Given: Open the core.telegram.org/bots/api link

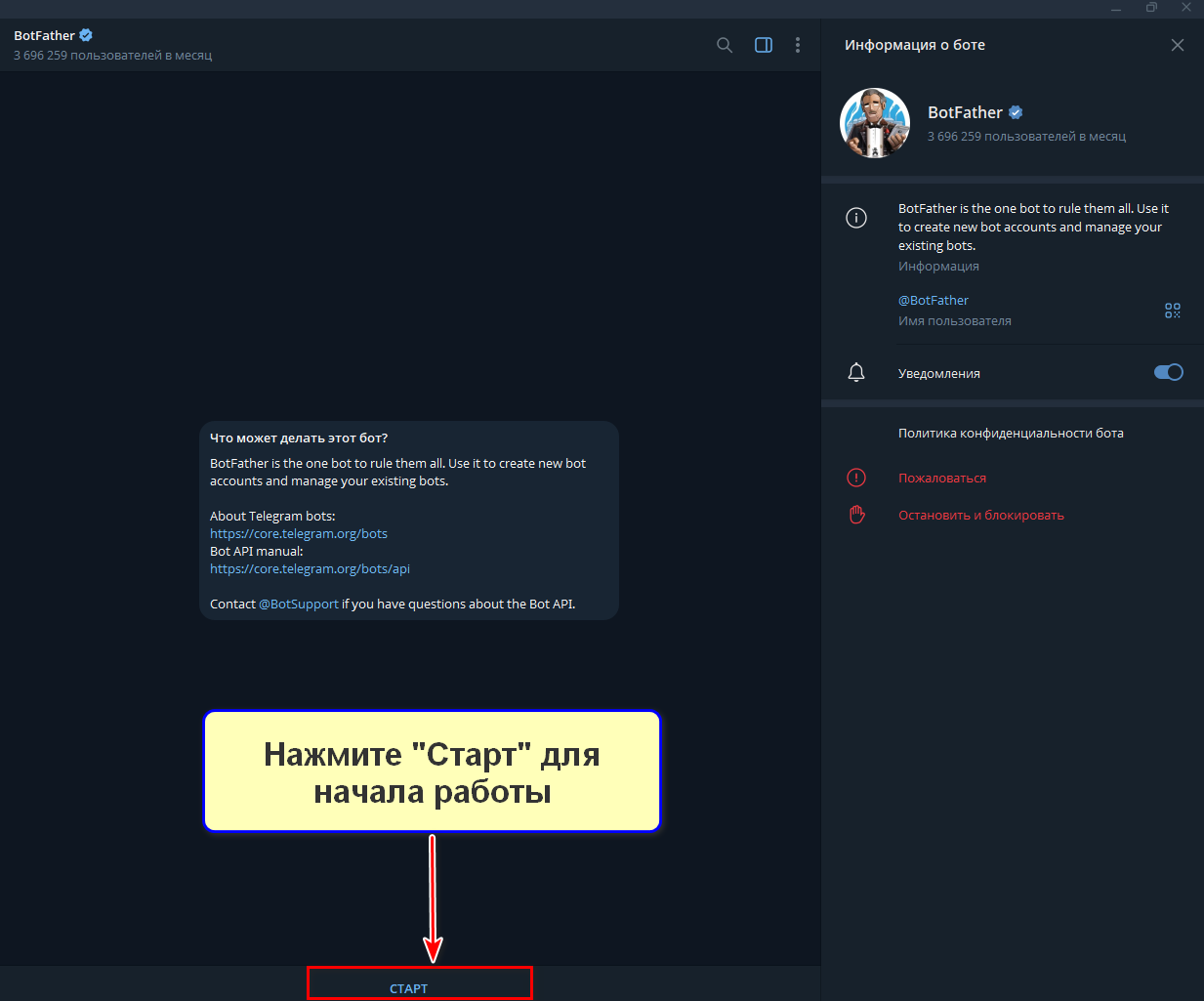Looking at the screenshot, I should pos(310,568).
